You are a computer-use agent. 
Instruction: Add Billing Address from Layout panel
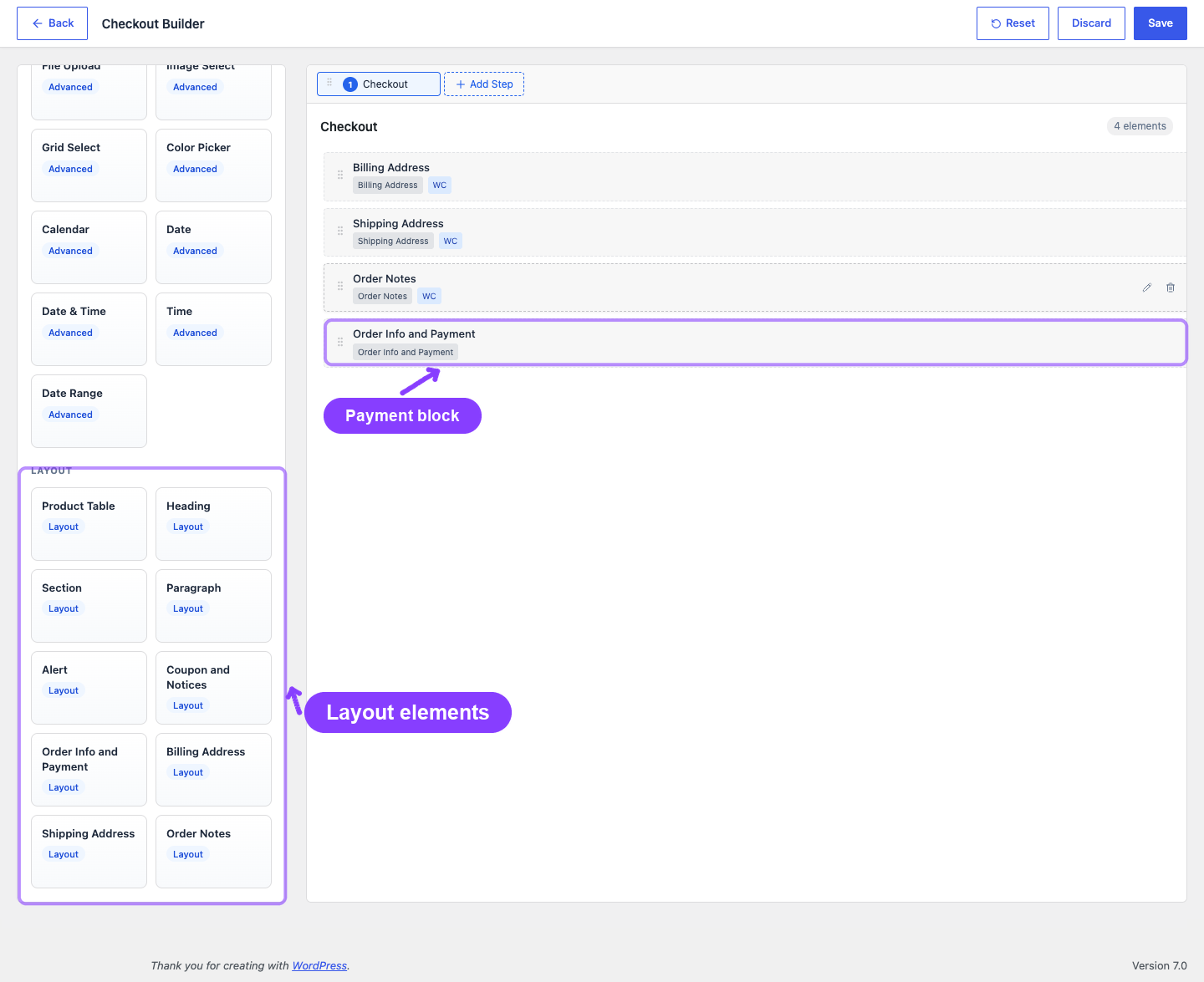(x=213, y=770)
